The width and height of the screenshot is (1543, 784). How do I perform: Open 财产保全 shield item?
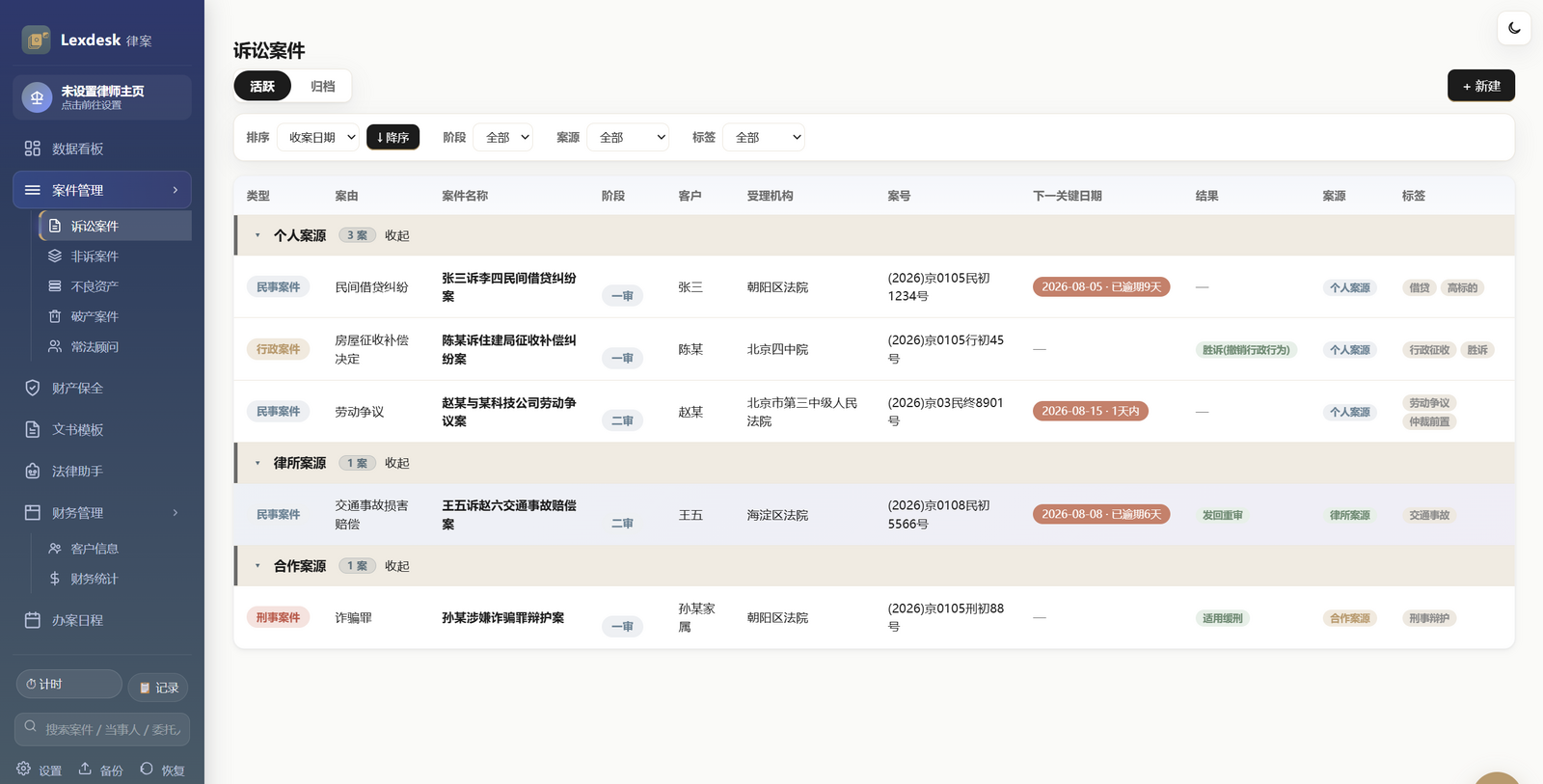click(x=102, y=388)
